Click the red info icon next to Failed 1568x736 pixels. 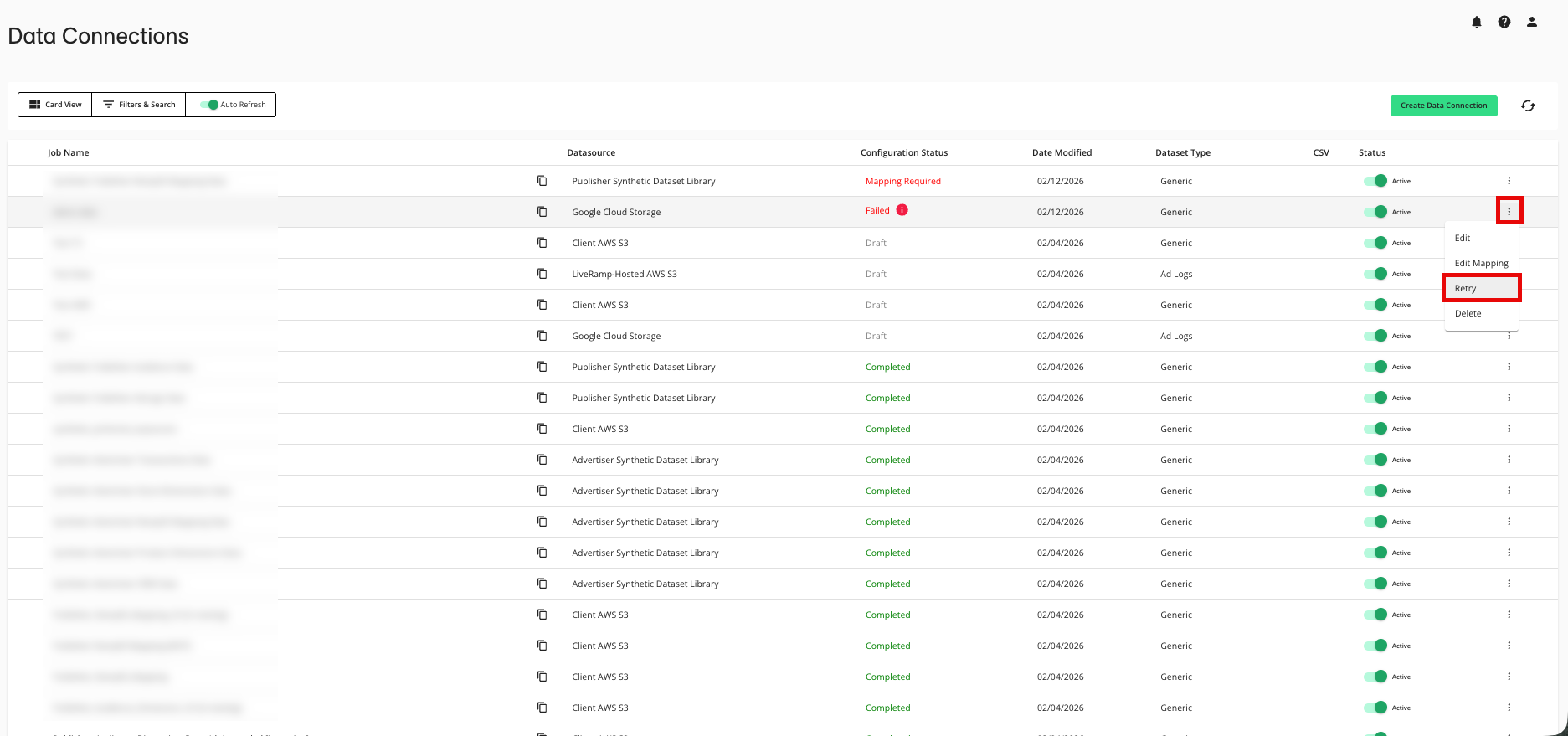[902, 210]
